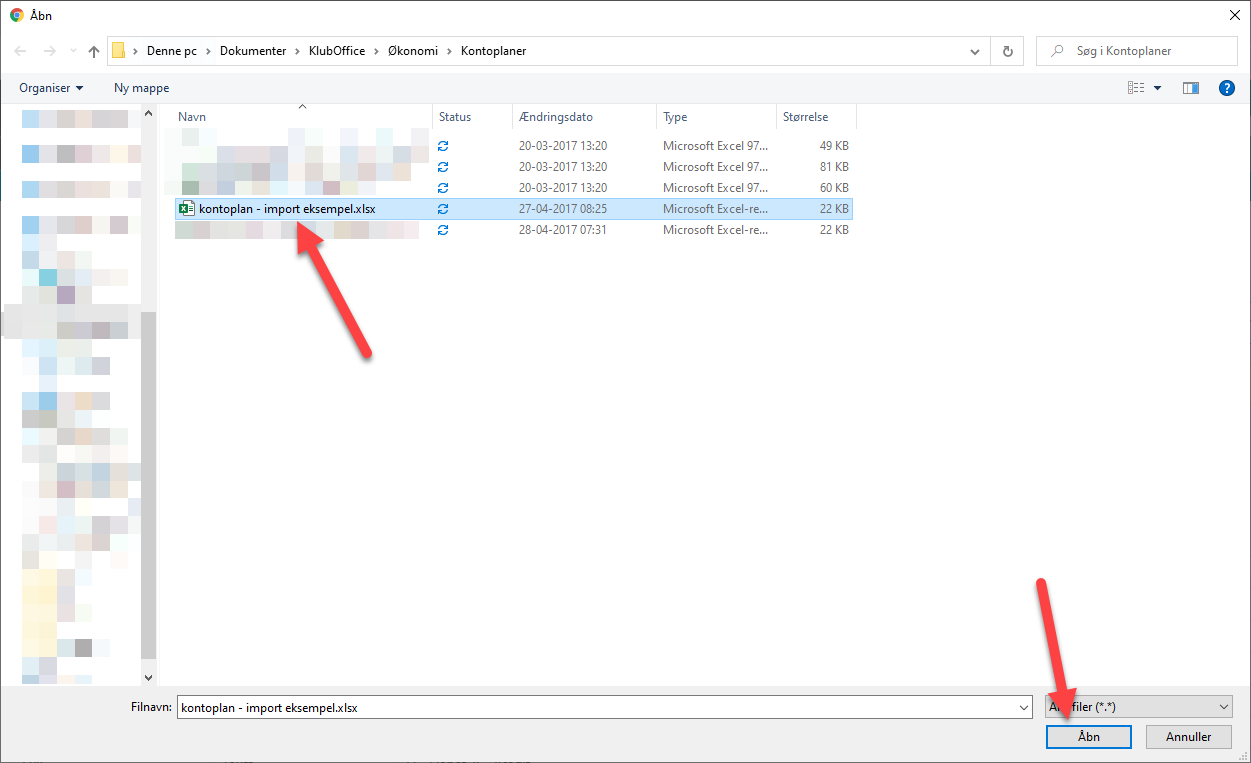The width and height of the screenshot is (1251, 763).
Task: Click the Up one level arrow
Action: (94, 51)
